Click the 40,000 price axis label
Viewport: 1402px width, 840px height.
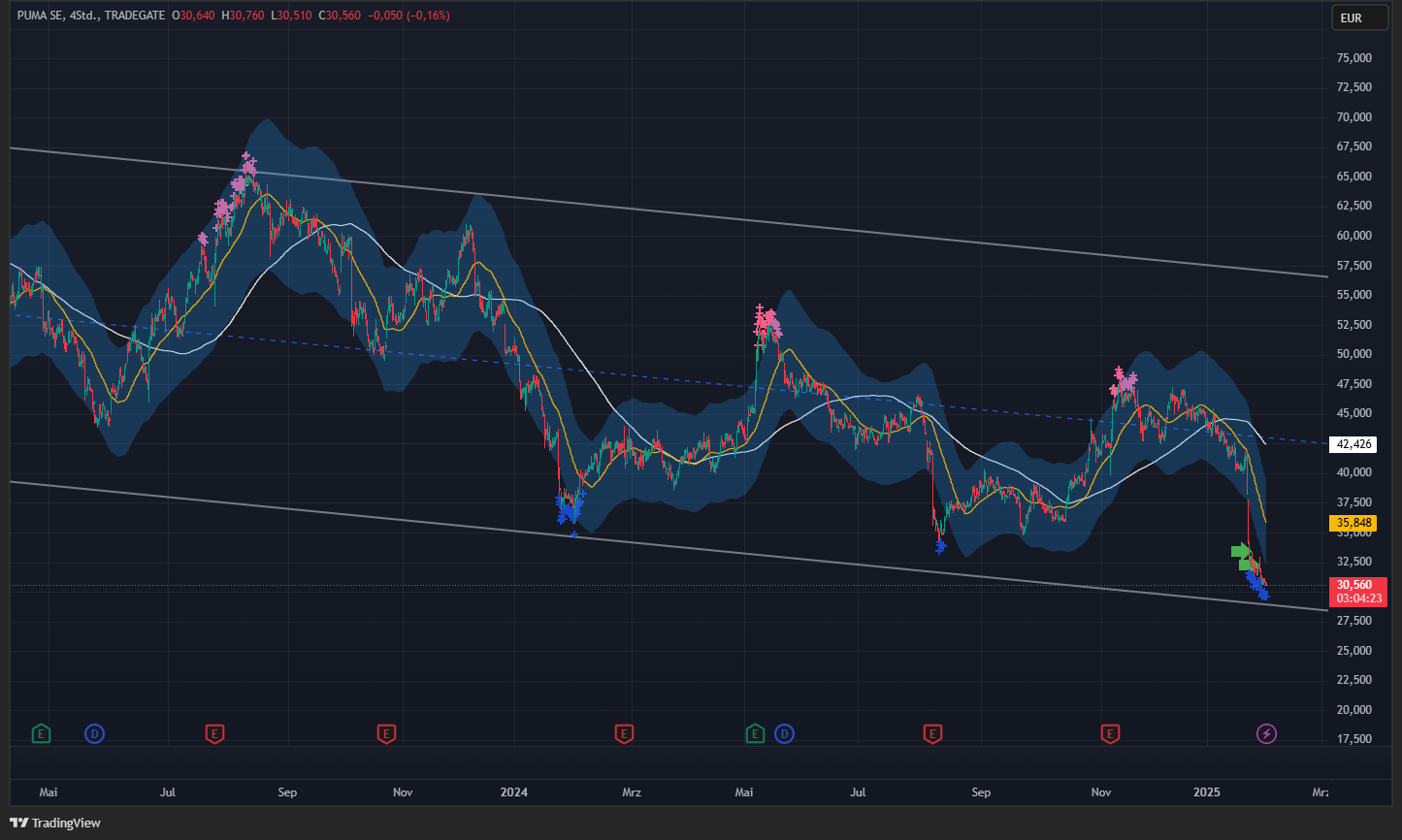(x=1353, y=472)
